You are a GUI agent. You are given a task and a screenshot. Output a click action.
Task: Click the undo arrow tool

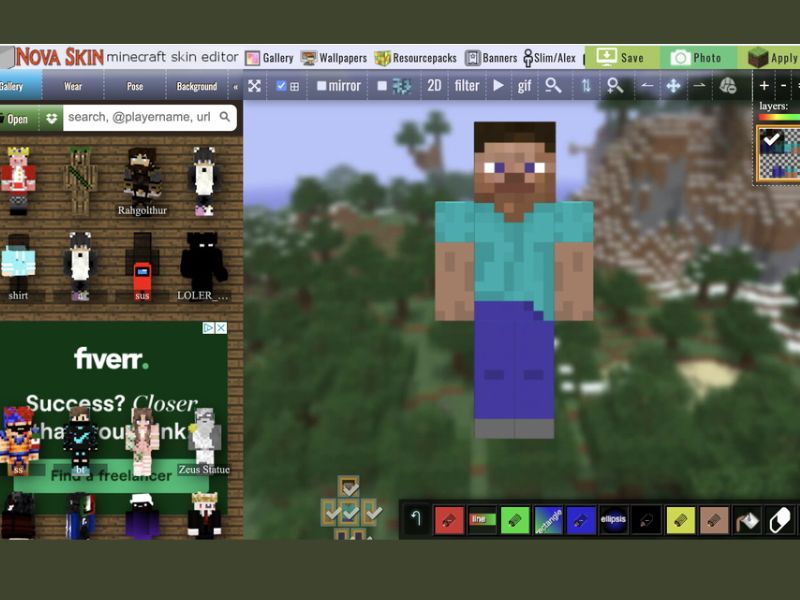coord(416,519)
